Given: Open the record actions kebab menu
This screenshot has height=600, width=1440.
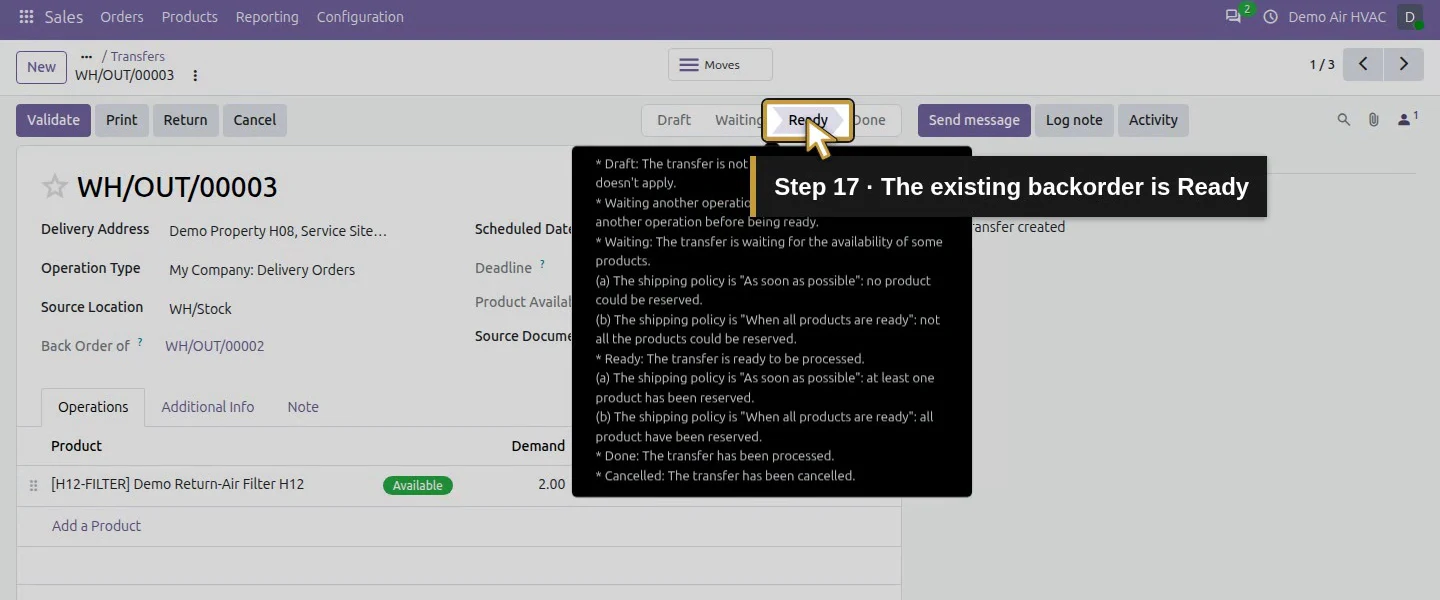Looking at the screenshot, I should point(195,75).
